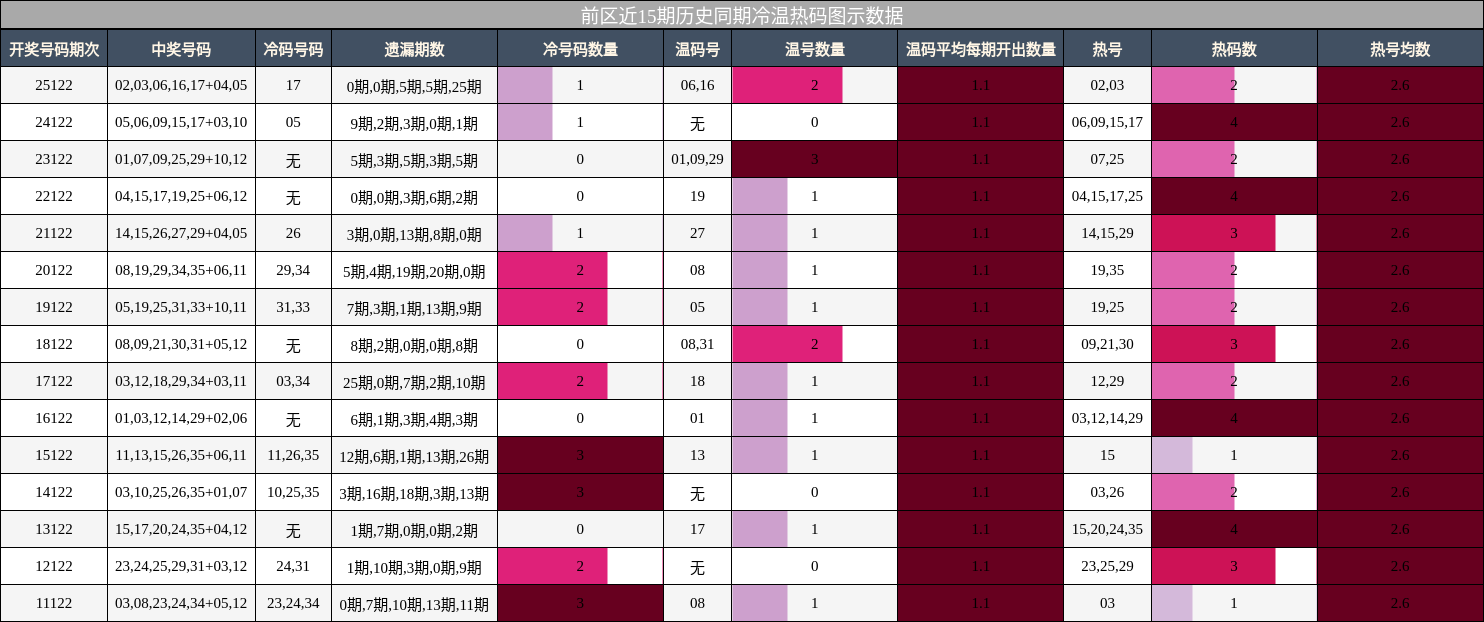The image size is (1484, 622).
Task: Click winning numbers 08,09,21,30,31+05,12
Action: click(181, 345)
